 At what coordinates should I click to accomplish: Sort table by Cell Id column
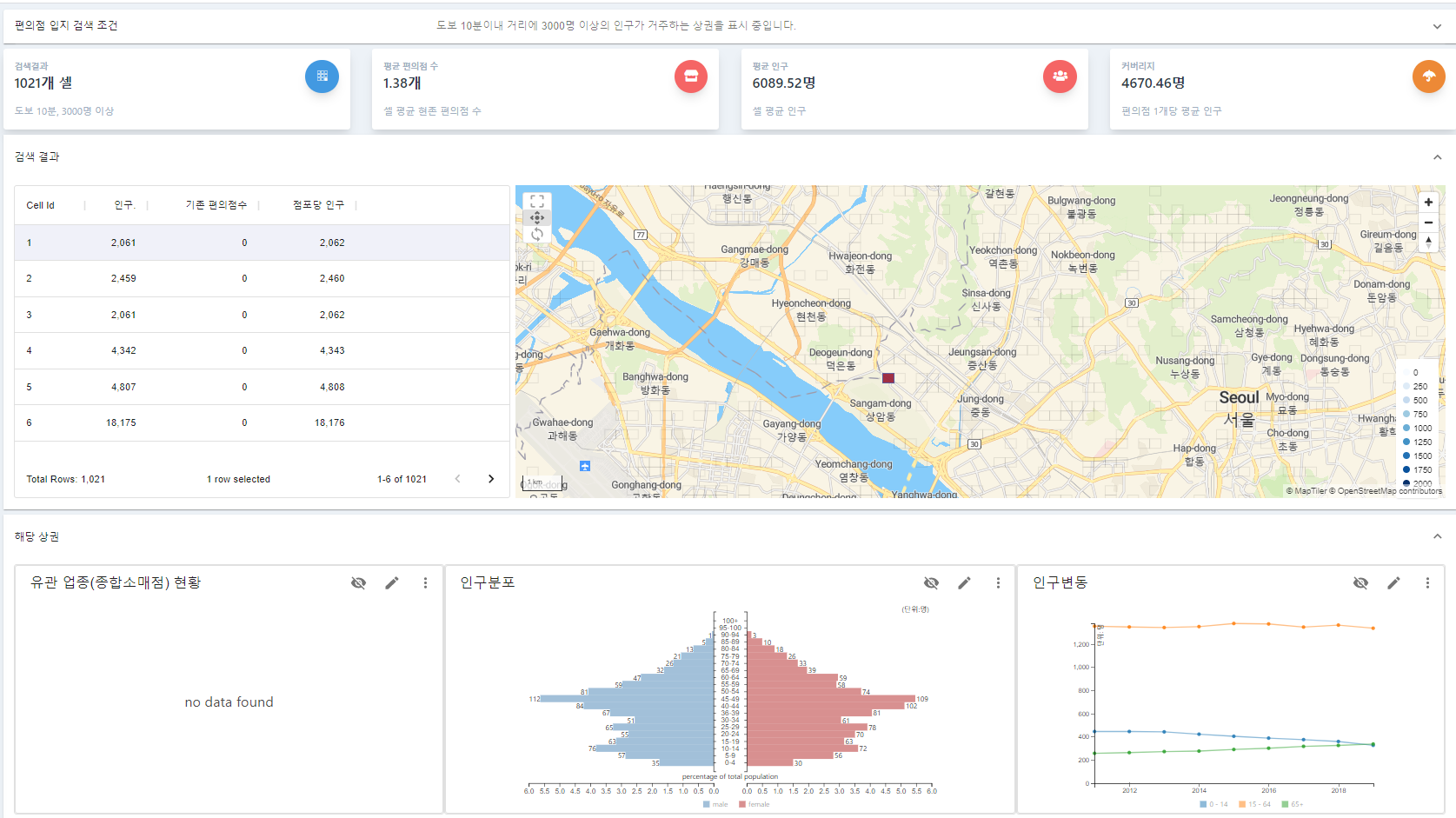click(x=40, y=205)
